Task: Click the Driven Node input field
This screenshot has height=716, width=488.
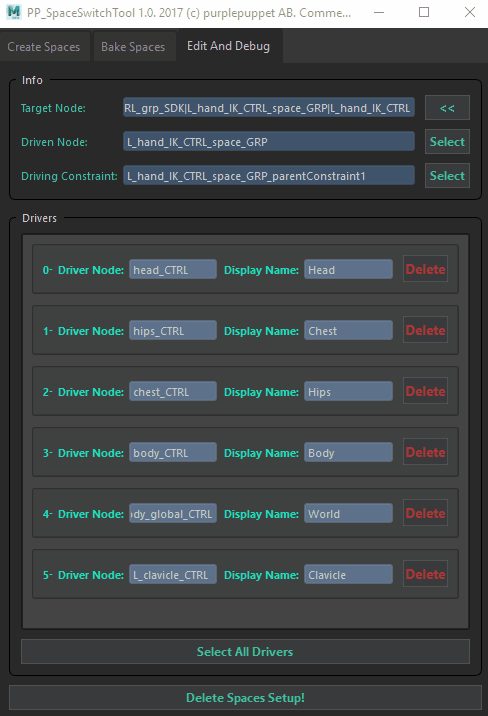Action: click(269, 142)
